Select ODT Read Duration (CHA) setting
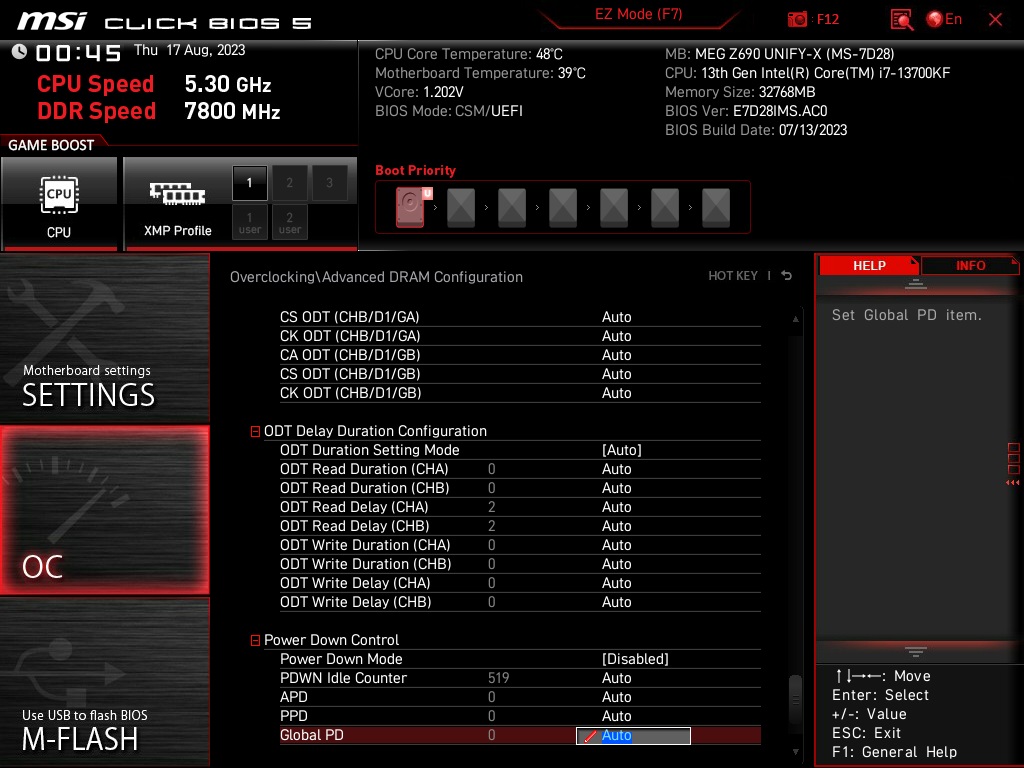Viewport: 1024px width, 768px height. point(520,469)
